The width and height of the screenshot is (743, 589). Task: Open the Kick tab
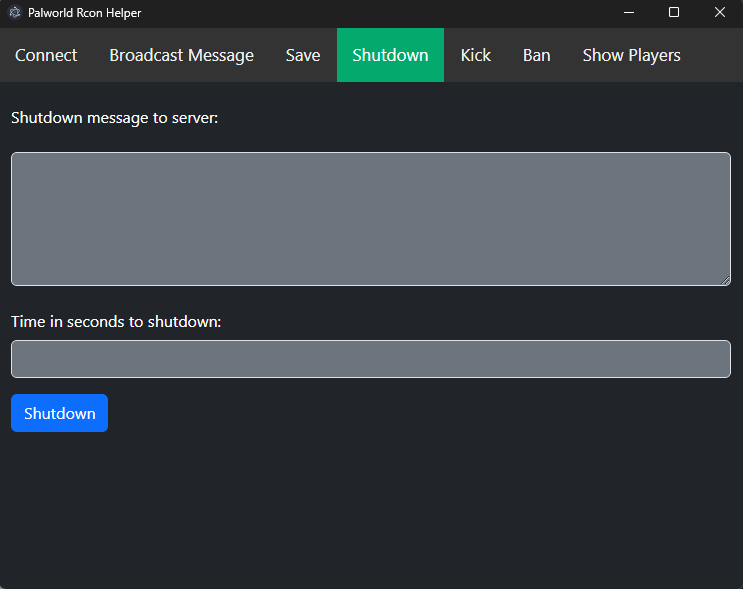(476, 55)
